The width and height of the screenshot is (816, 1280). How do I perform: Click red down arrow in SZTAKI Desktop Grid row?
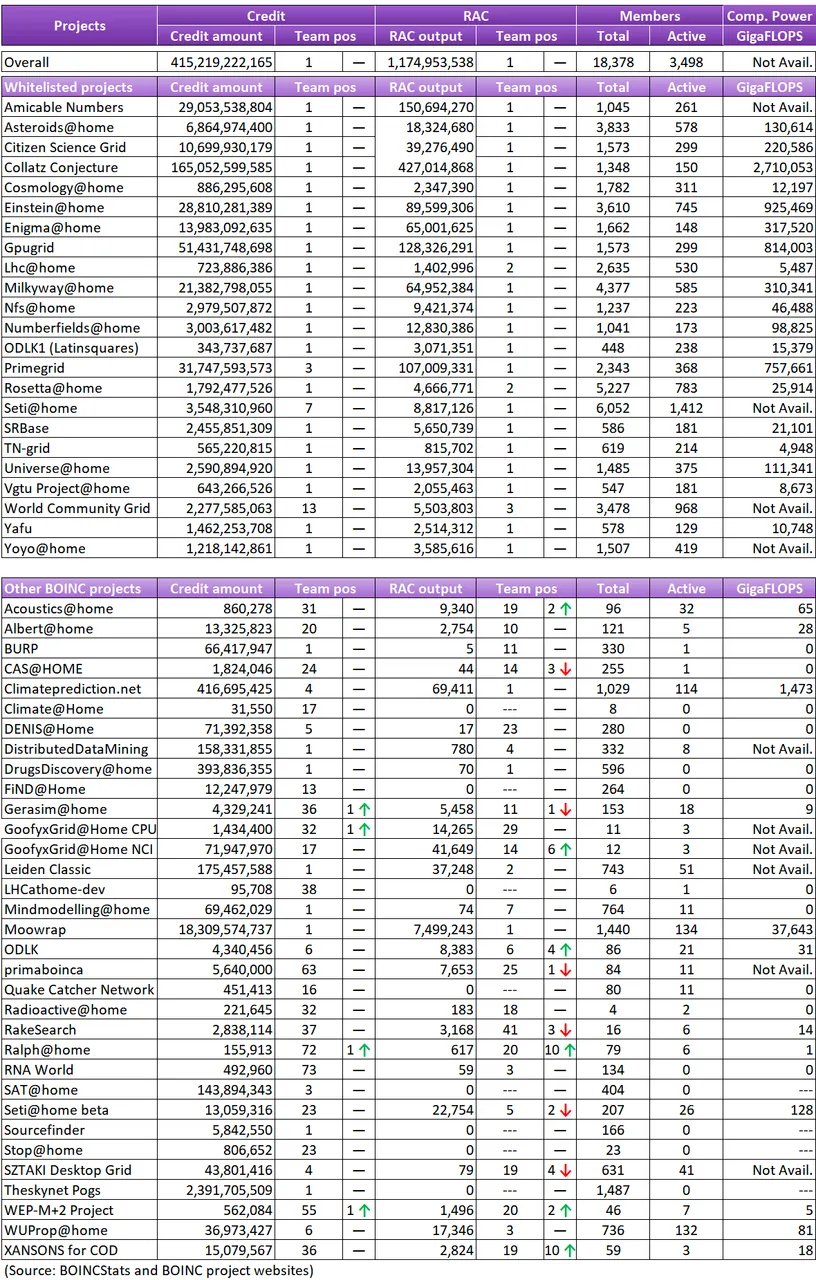[x=565, y=1169]
